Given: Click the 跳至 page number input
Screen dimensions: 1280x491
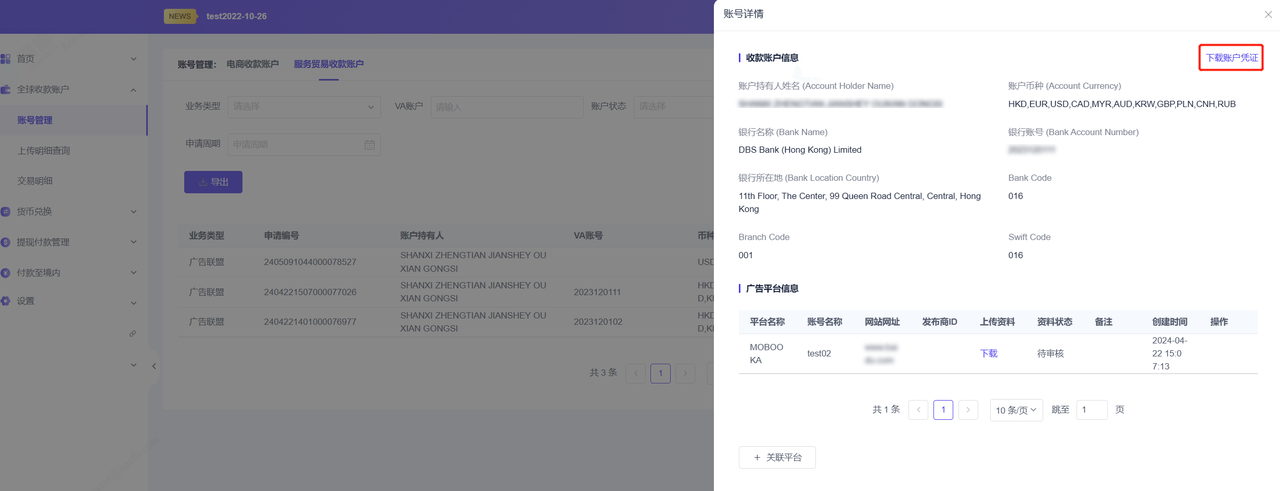Looking at the screenshot, I should [1091, 410].
